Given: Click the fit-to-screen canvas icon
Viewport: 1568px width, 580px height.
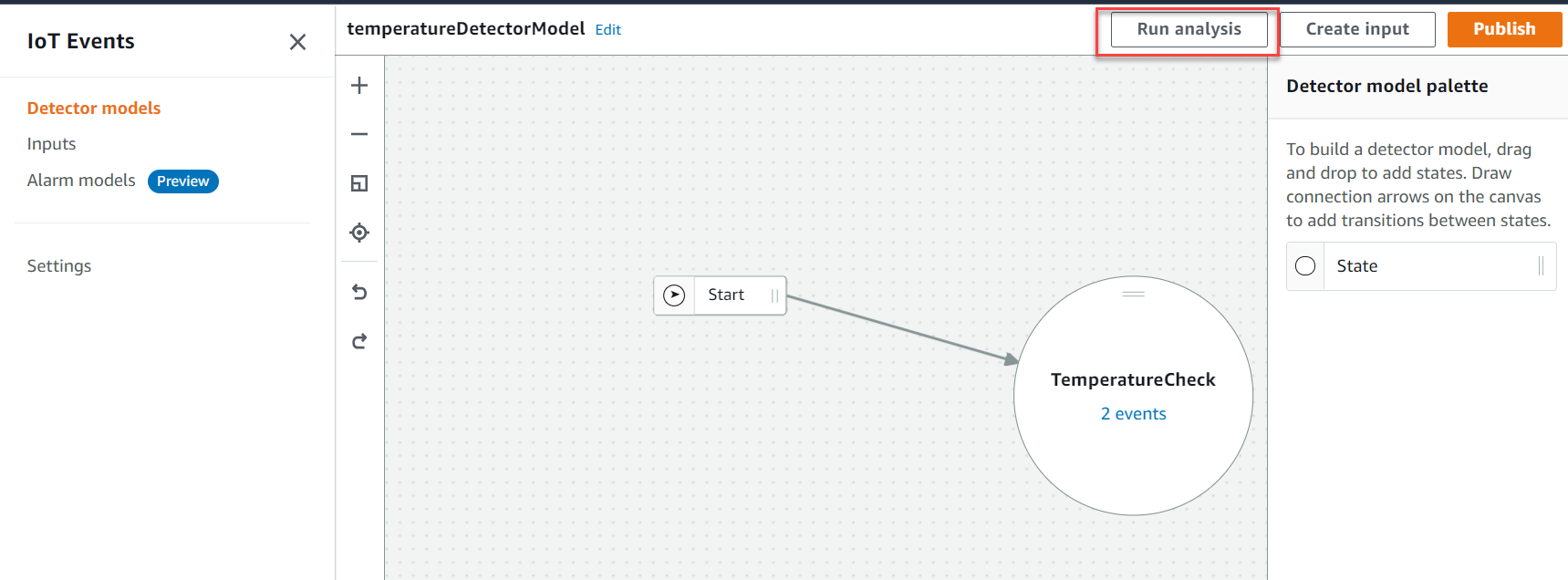Looking at the screenshot, I should tap(359, 183).
